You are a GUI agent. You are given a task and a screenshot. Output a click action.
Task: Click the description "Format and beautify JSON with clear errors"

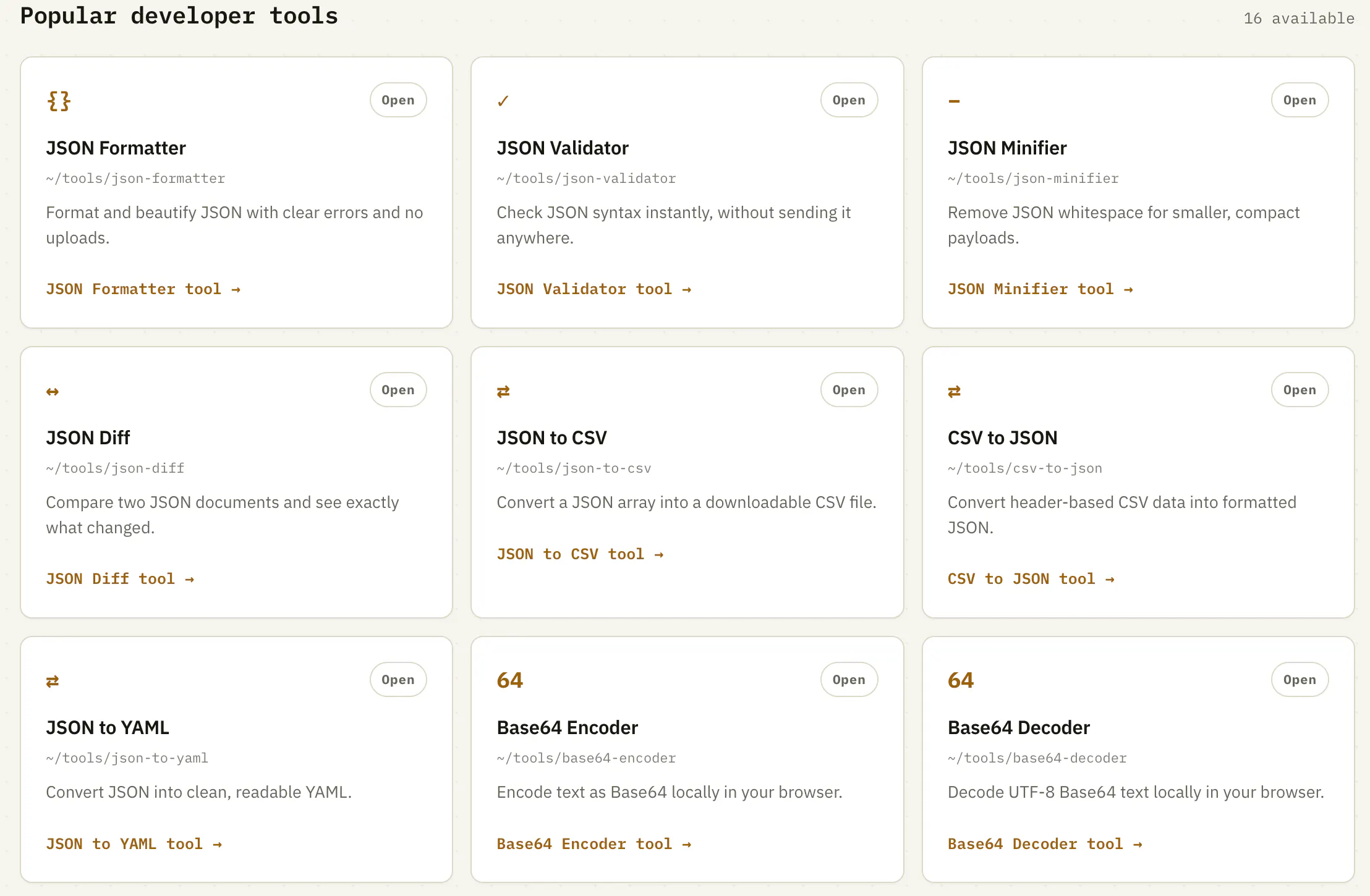click(x=234, y=225)
